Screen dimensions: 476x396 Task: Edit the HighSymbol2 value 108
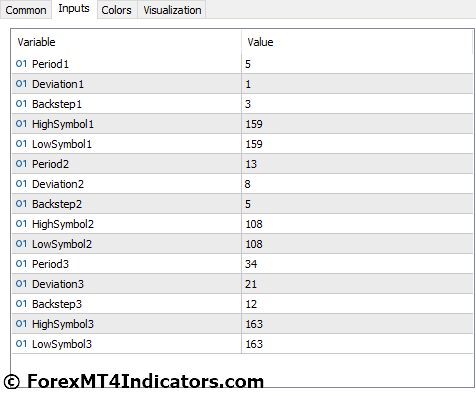click(x=357, y=224)
